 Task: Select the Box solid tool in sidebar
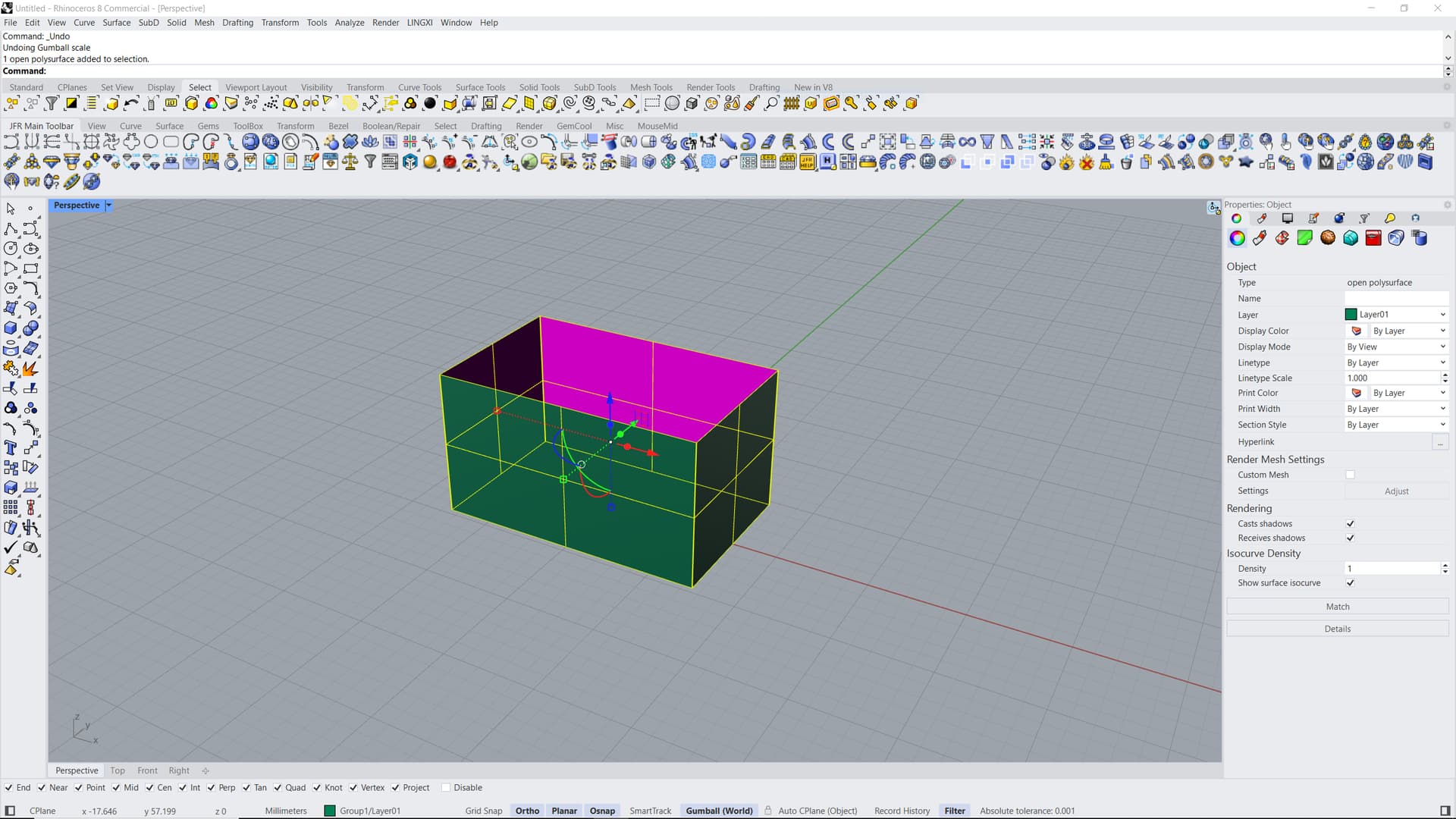coord(11,328)
